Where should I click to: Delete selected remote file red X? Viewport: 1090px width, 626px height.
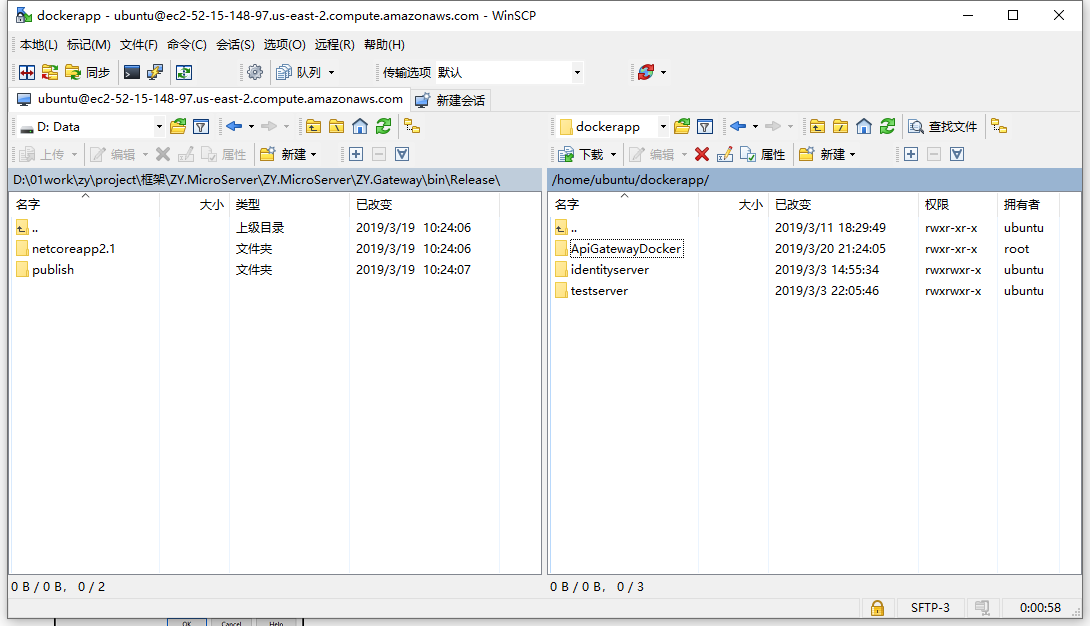(x=702, y=154)
